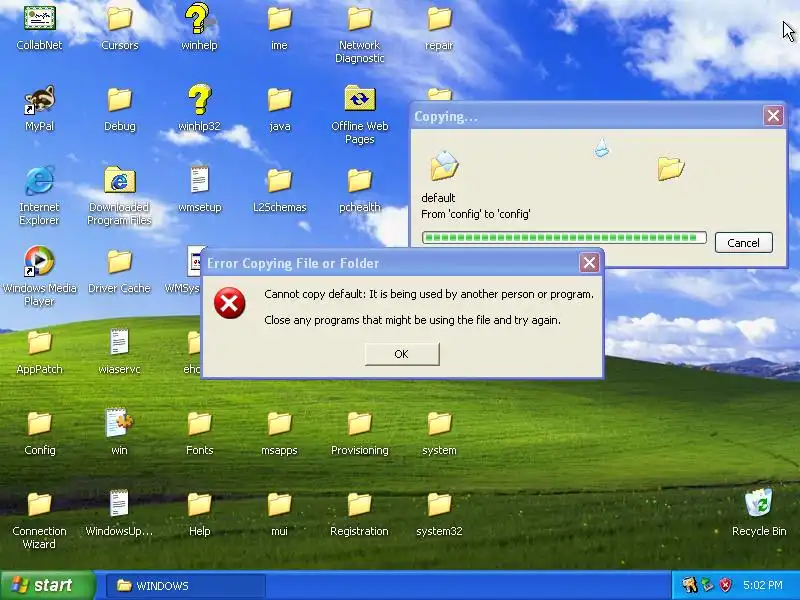The image size is (800, 600).
Task: Select the Fonts folder
Action: pyautogui.click(x=199, y=423)
